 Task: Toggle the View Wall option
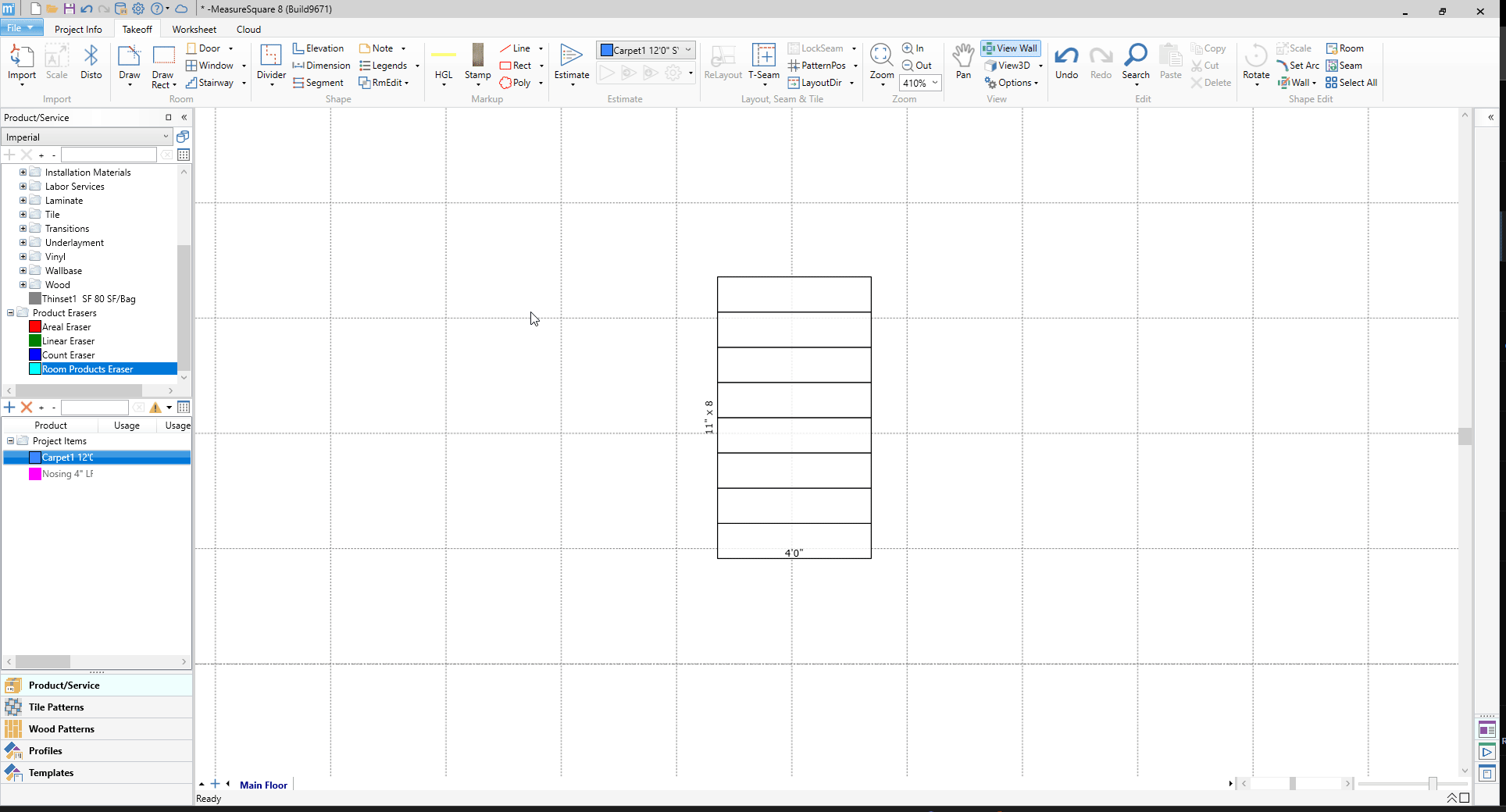1011,48
